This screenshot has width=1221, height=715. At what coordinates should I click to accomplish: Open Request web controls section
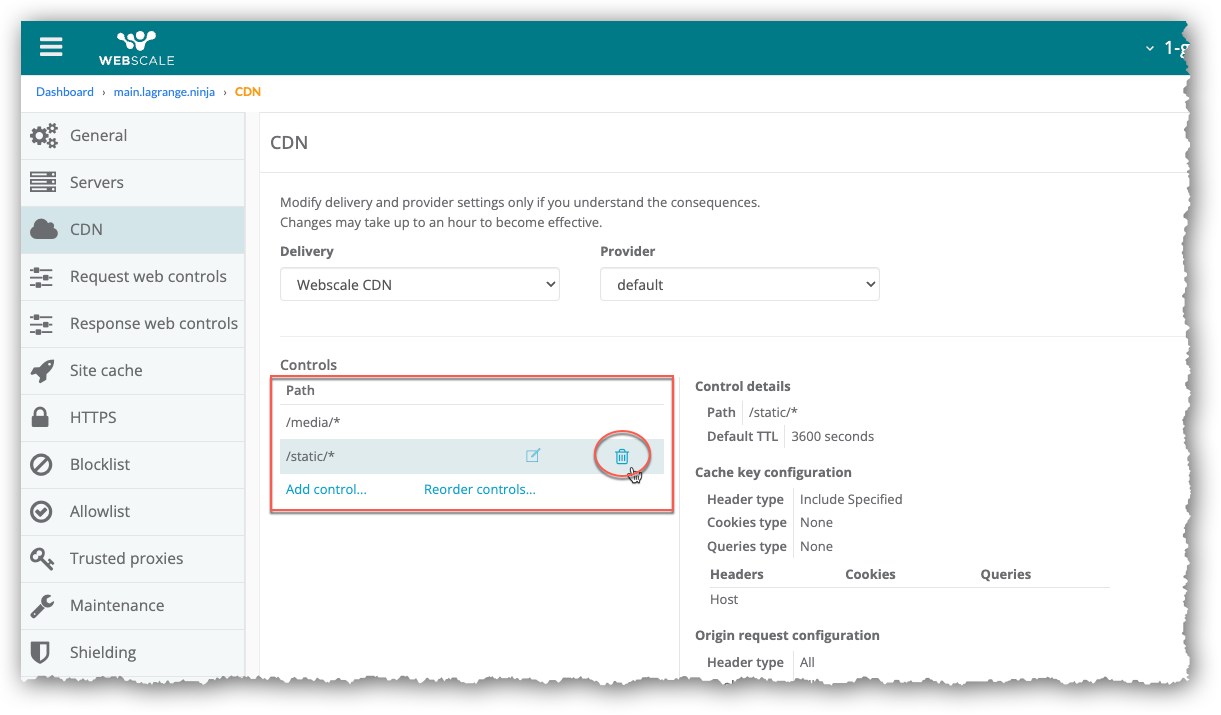148,277
